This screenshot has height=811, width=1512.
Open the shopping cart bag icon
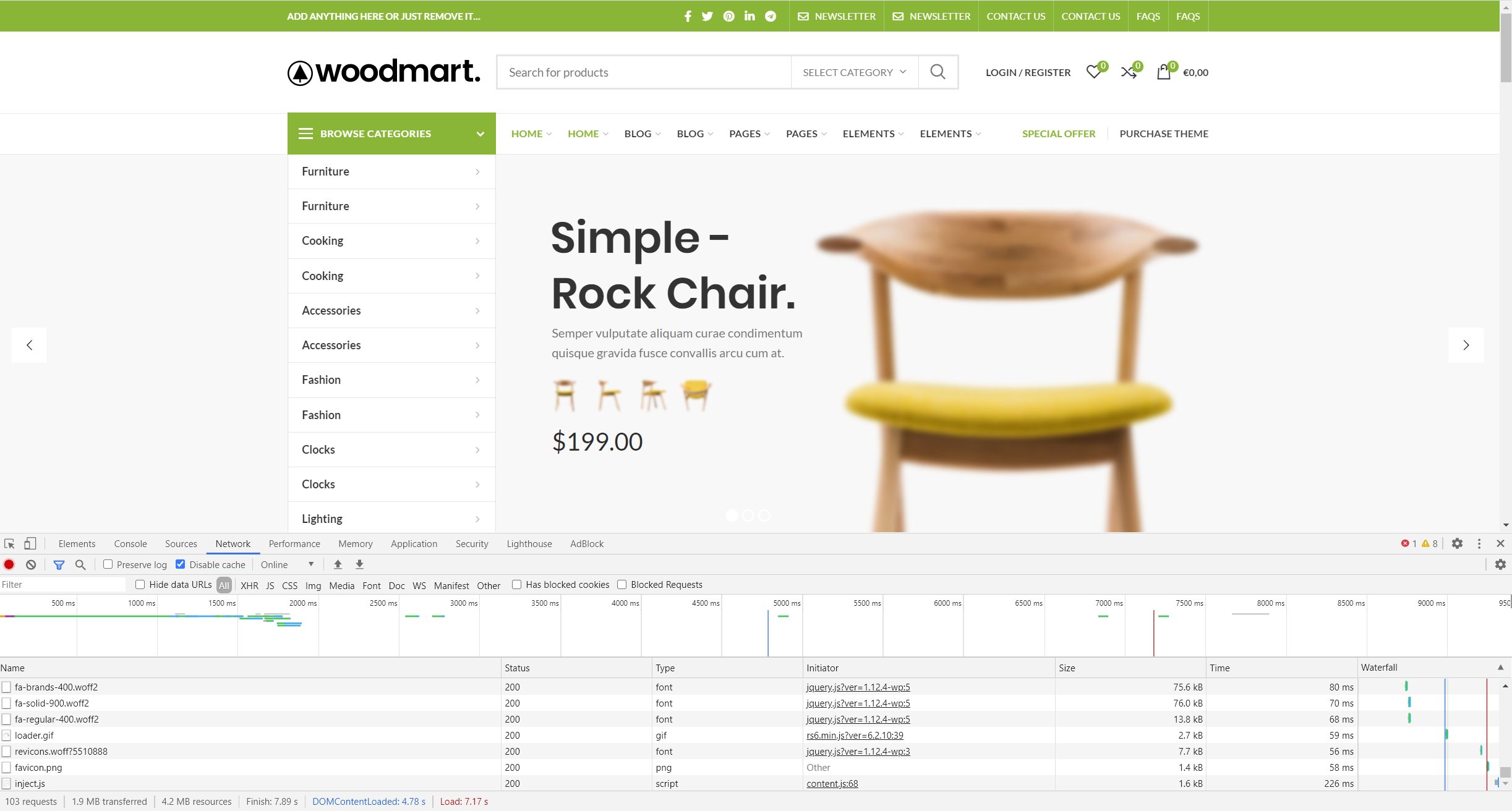(1163, 72)
